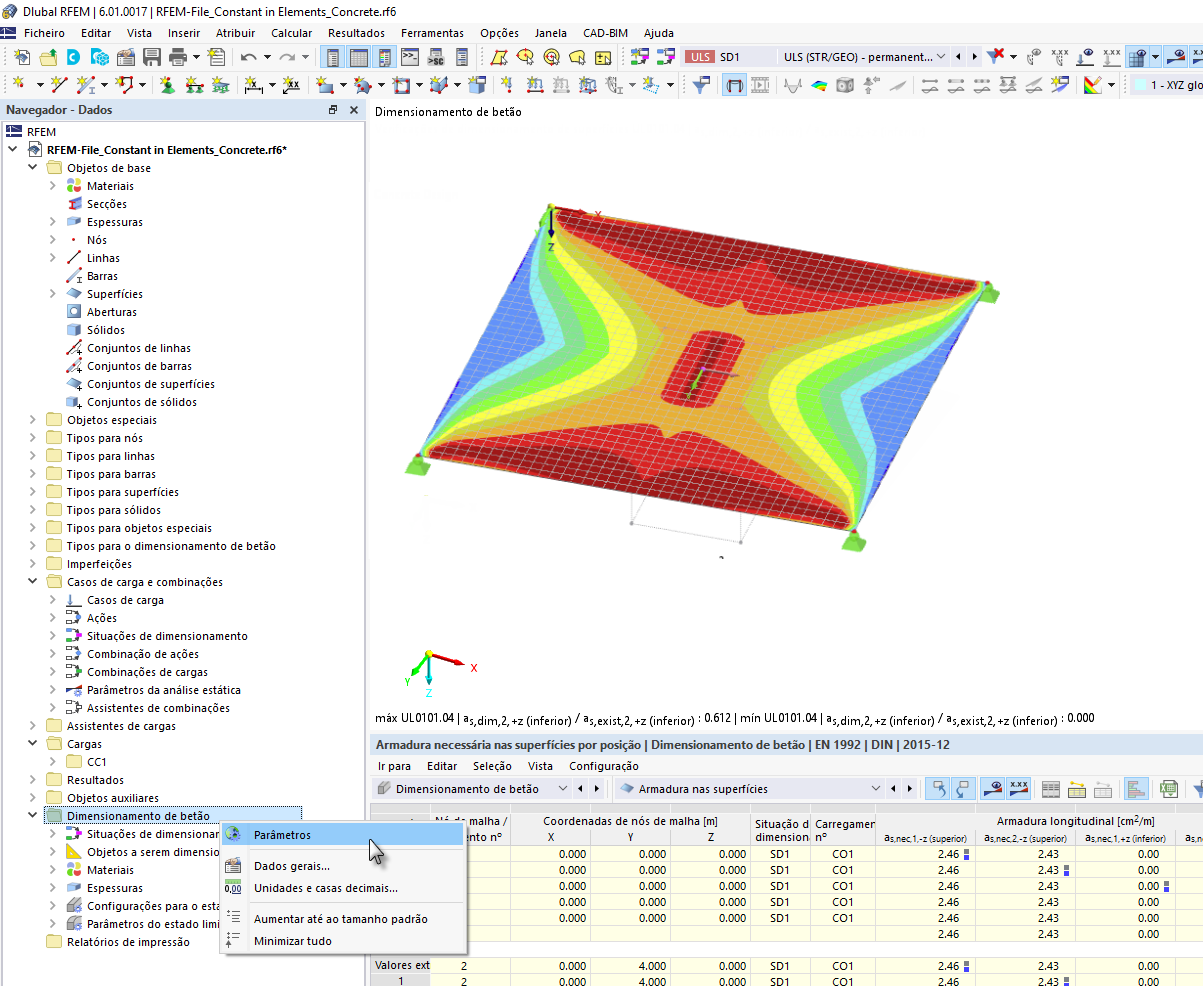The width and height of the screenshot is (1203, 986).
Task: Expand the Materiais node under Objetos de base
Action: pyautogui.click(x=53, y=186)
